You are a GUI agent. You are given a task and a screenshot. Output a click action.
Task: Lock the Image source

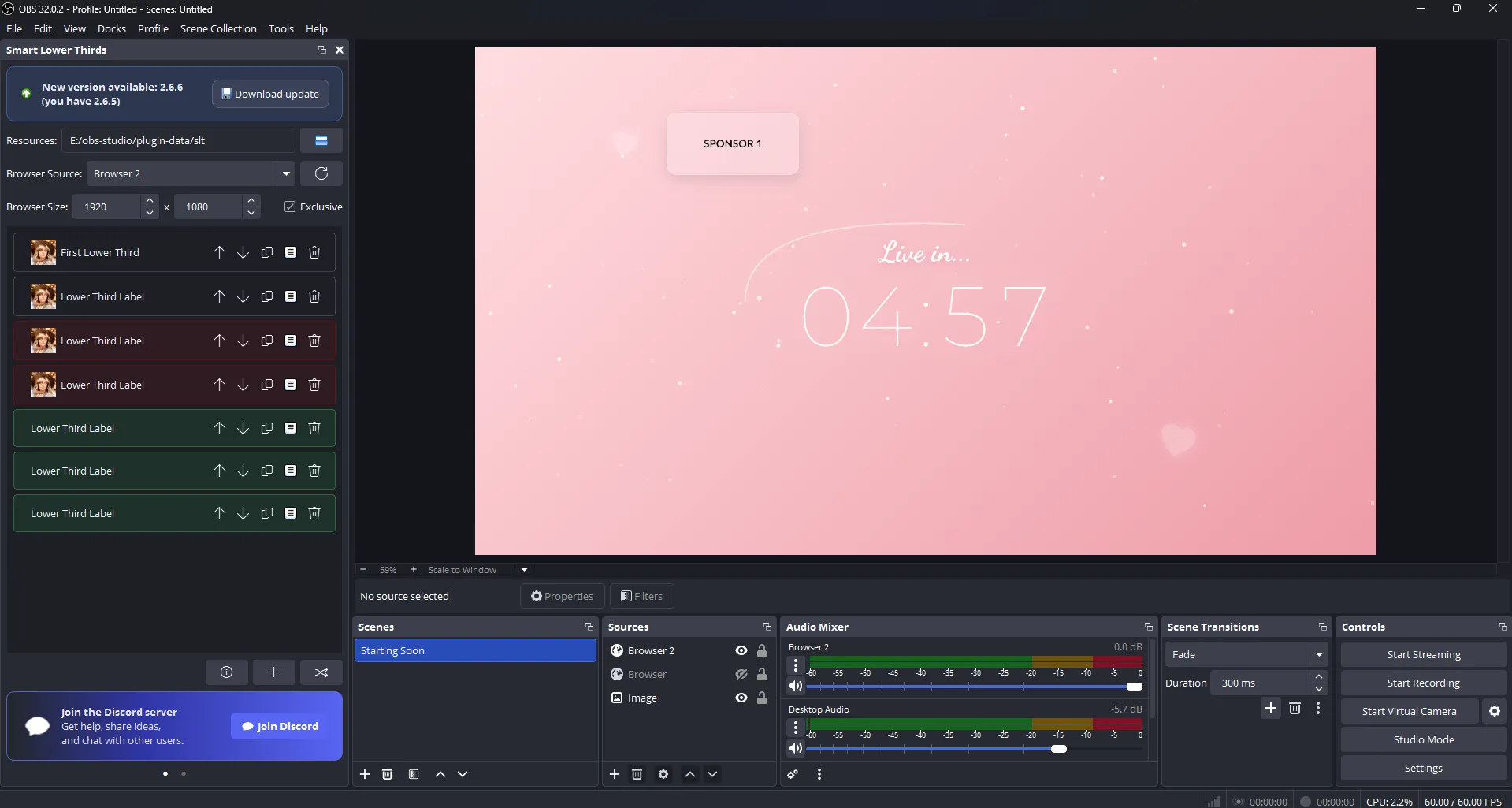[x=762, y=698]
